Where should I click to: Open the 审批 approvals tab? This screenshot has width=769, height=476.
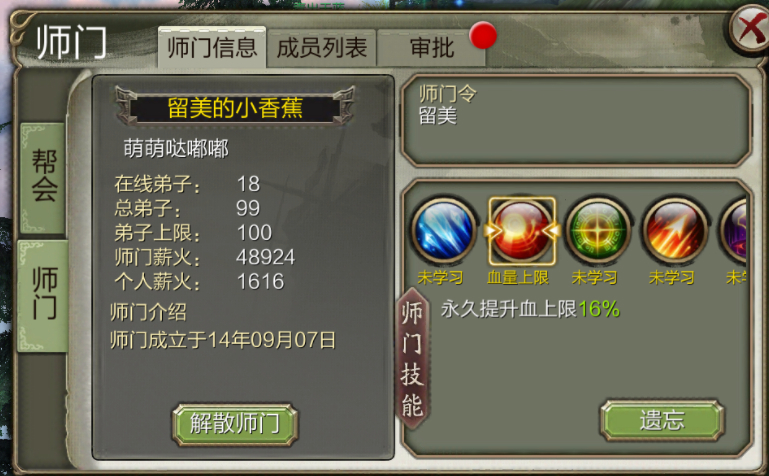tap(432, 48)
